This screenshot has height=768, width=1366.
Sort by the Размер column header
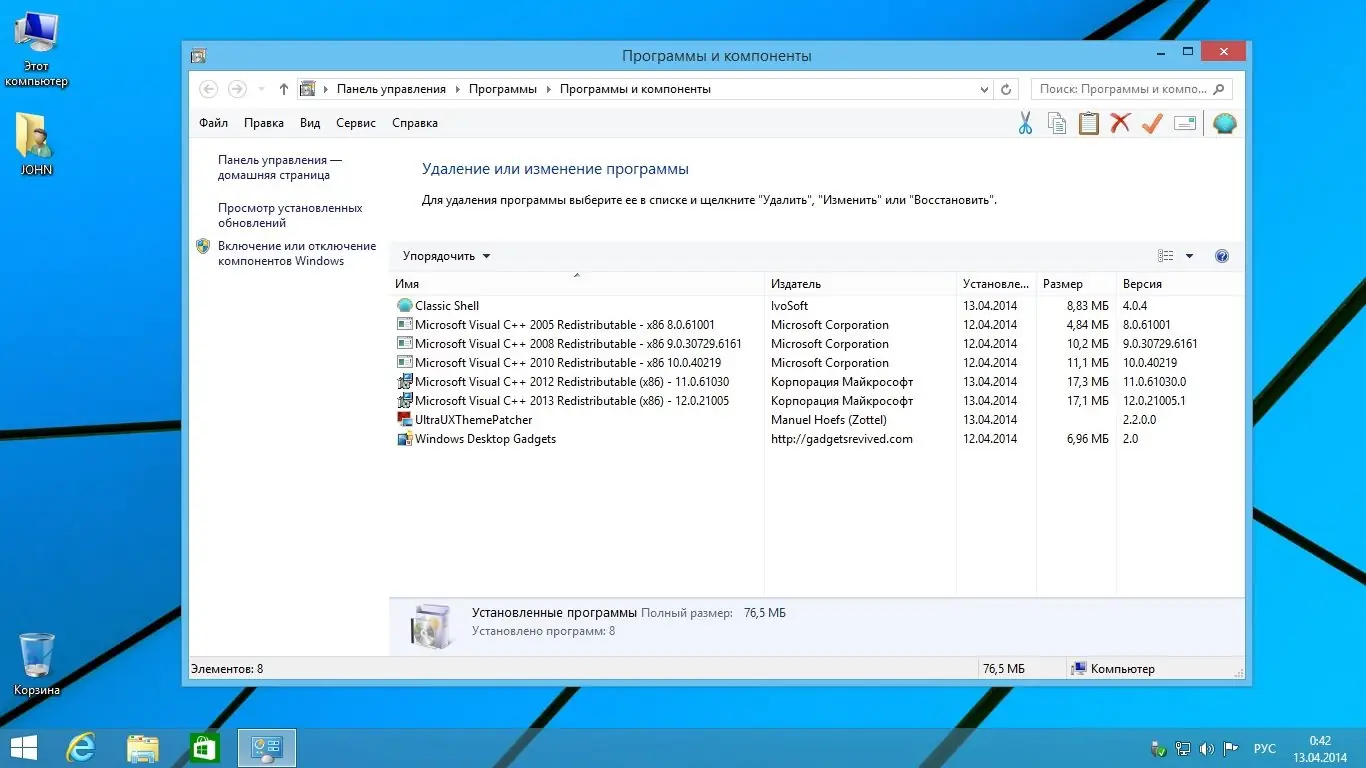point(1075,284)
